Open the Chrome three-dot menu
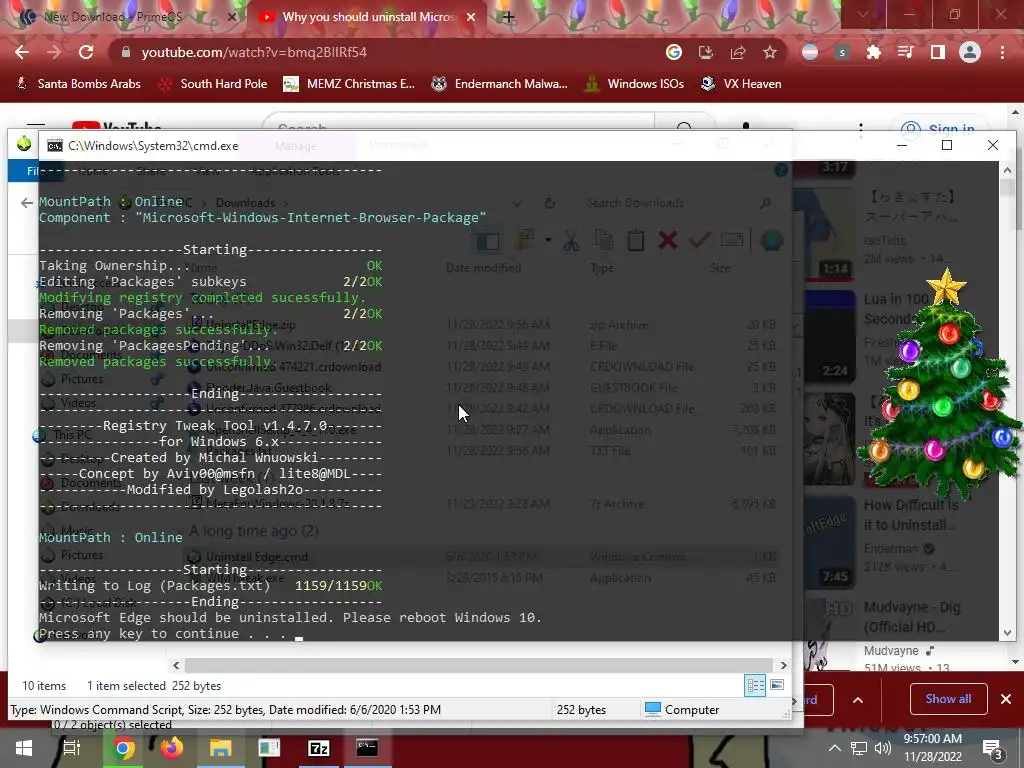Screen dimensions: 1024x768 pyautogui.click(x=1002, y=52)
